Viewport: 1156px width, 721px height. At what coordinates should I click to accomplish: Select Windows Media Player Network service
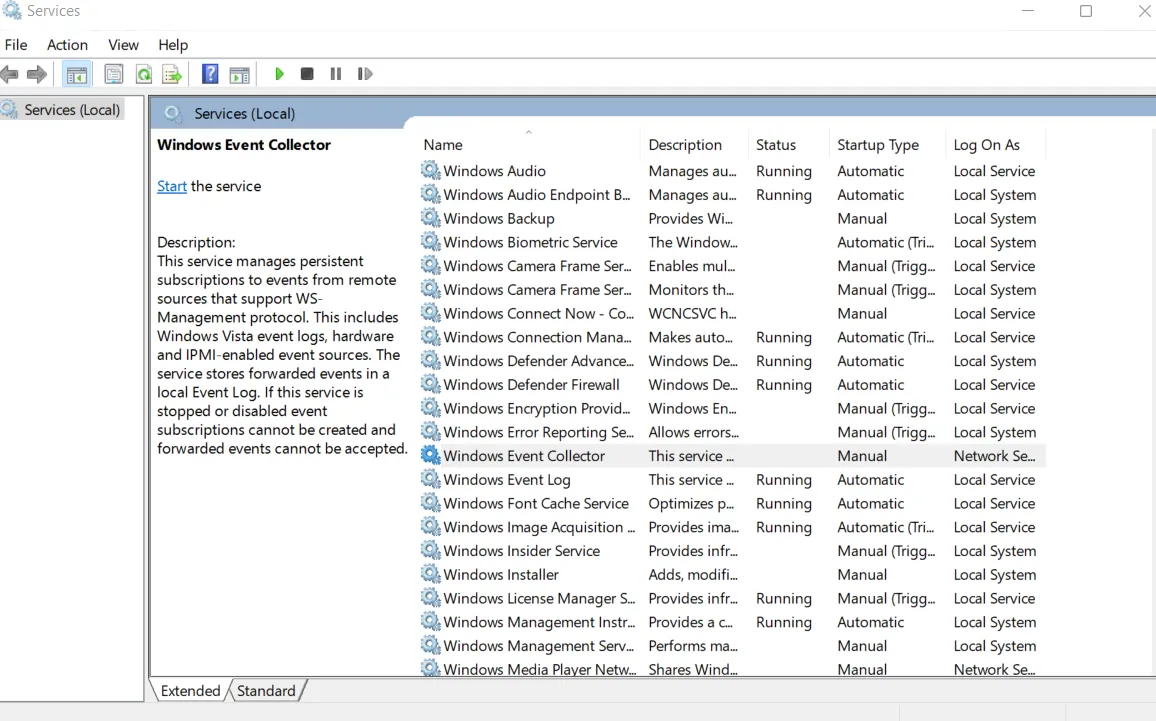[x=539, y=669]
